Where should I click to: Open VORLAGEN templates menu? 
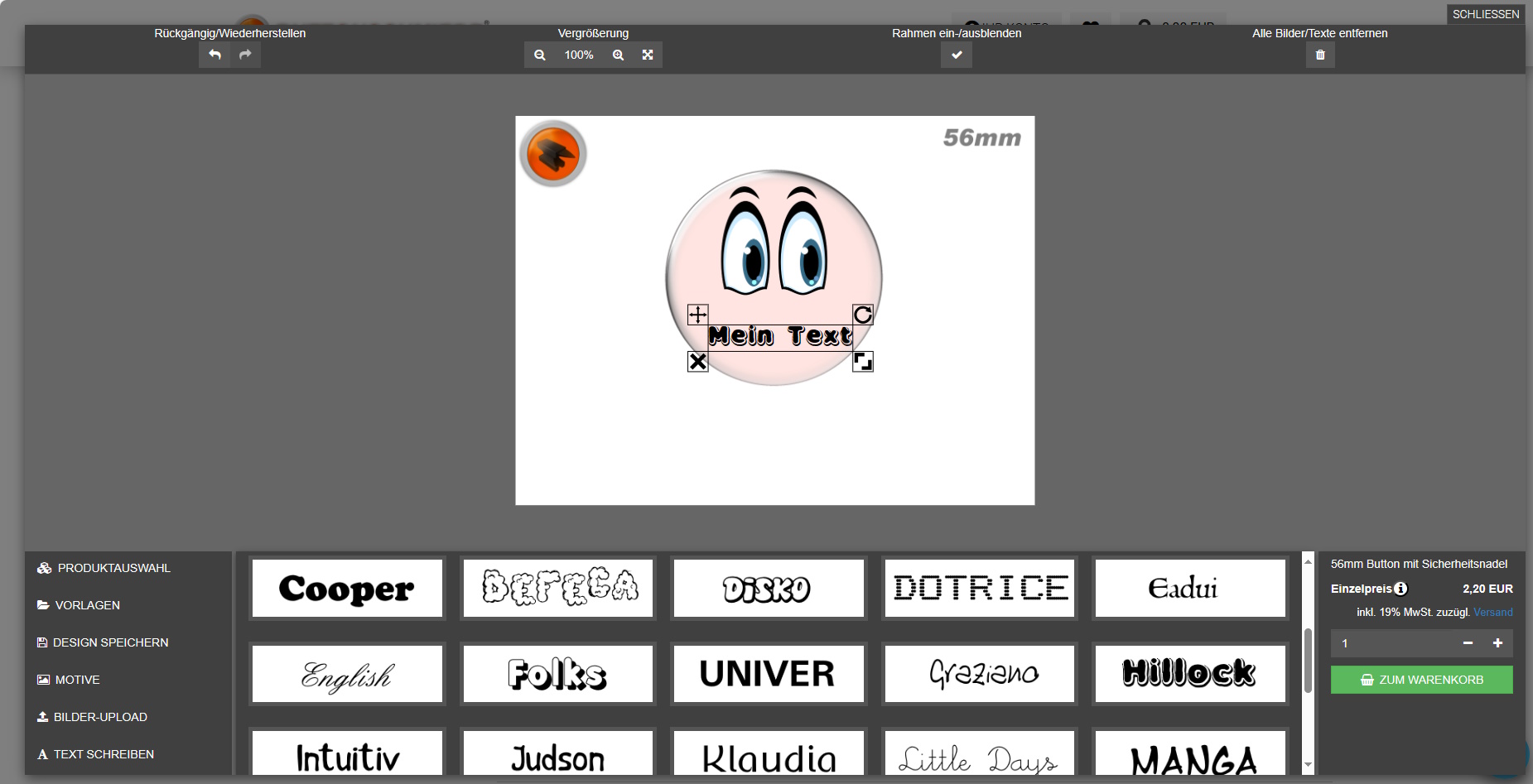(79, 605)
